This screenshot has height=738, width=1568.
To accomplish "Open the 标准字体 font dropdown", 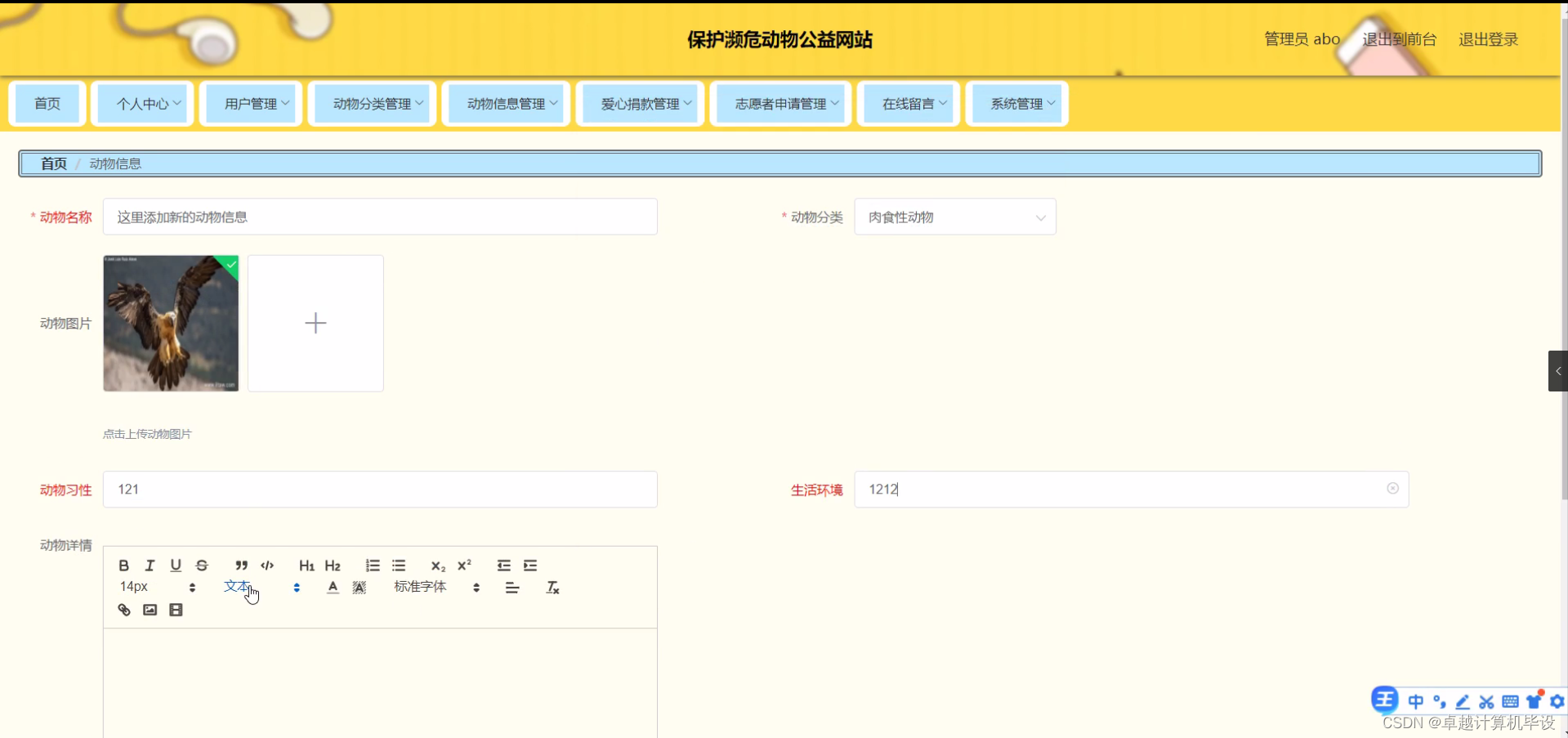I will click(436, 587).
